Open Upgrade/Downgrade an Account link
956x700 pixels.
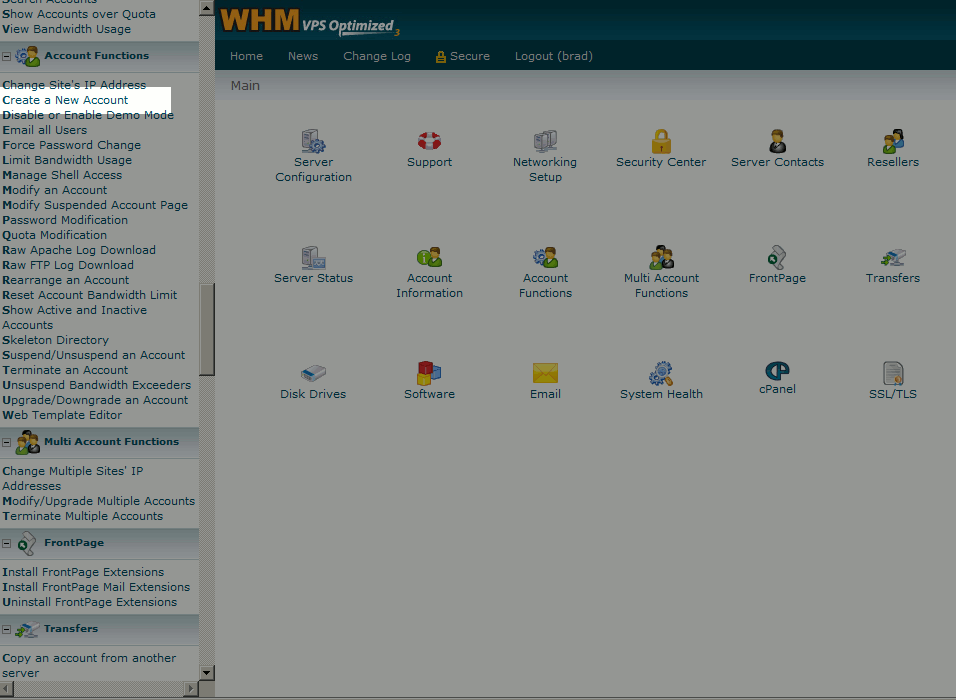95,400
